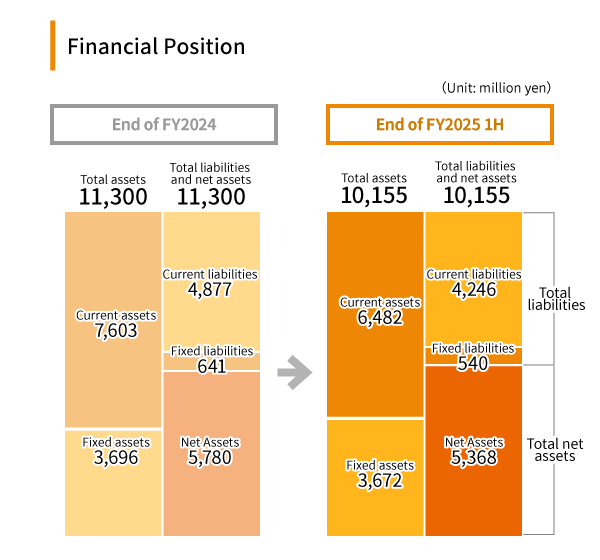Image resolution: width=600 pixels, height=560 pixels.
Task: Click the Total net assets bracket label
Action: coord(555,449)
